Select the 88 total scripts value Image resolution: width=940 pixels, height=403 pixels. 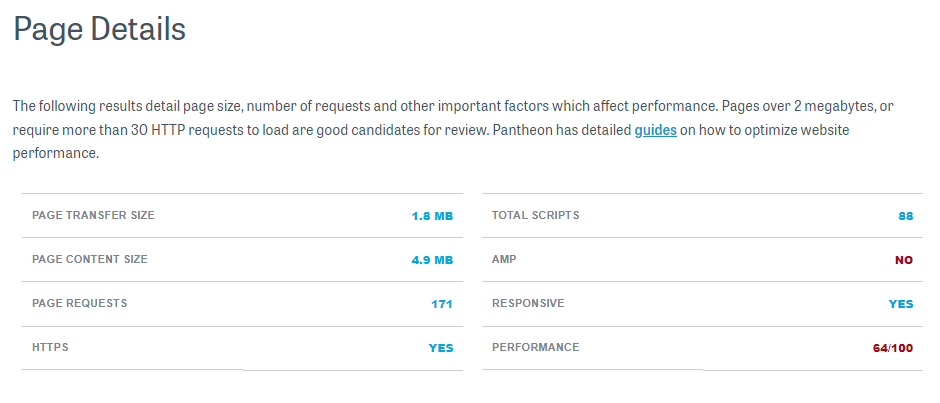click(x=906, y=216)
